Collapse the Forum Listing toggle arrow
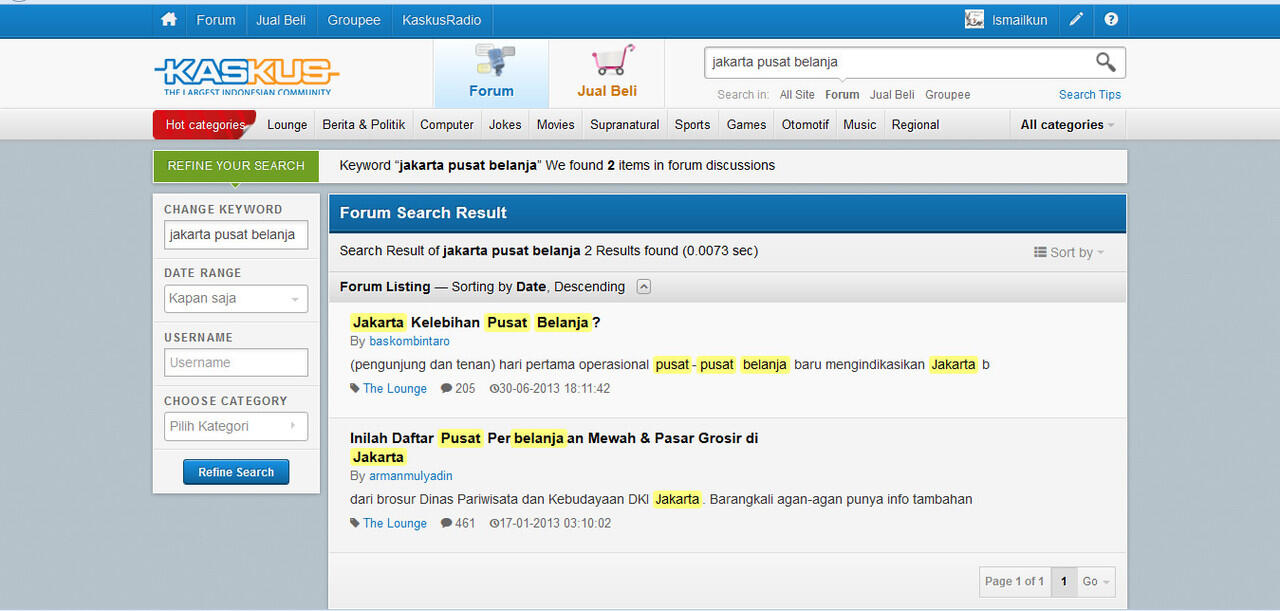This screenshot has height=611, width=1280. point(644,287)
